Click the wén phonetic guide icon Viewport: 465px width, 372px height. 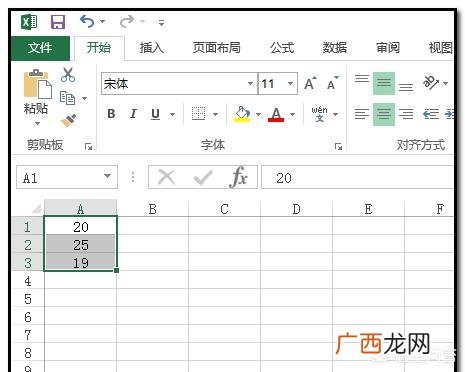(x=319, y=114)
